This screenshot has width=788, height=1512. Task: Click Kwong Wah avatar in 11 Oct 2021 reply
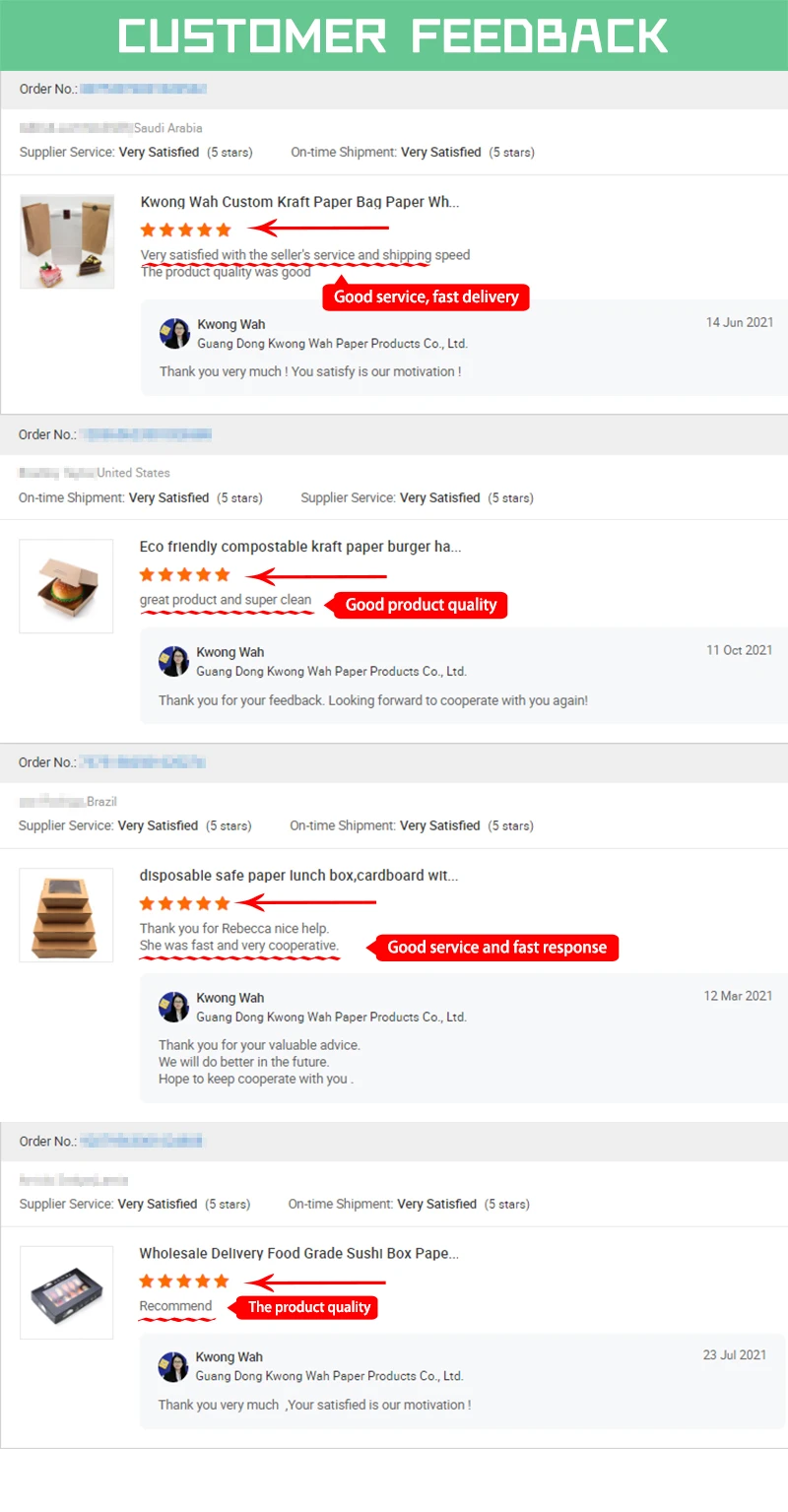point(173,662)
